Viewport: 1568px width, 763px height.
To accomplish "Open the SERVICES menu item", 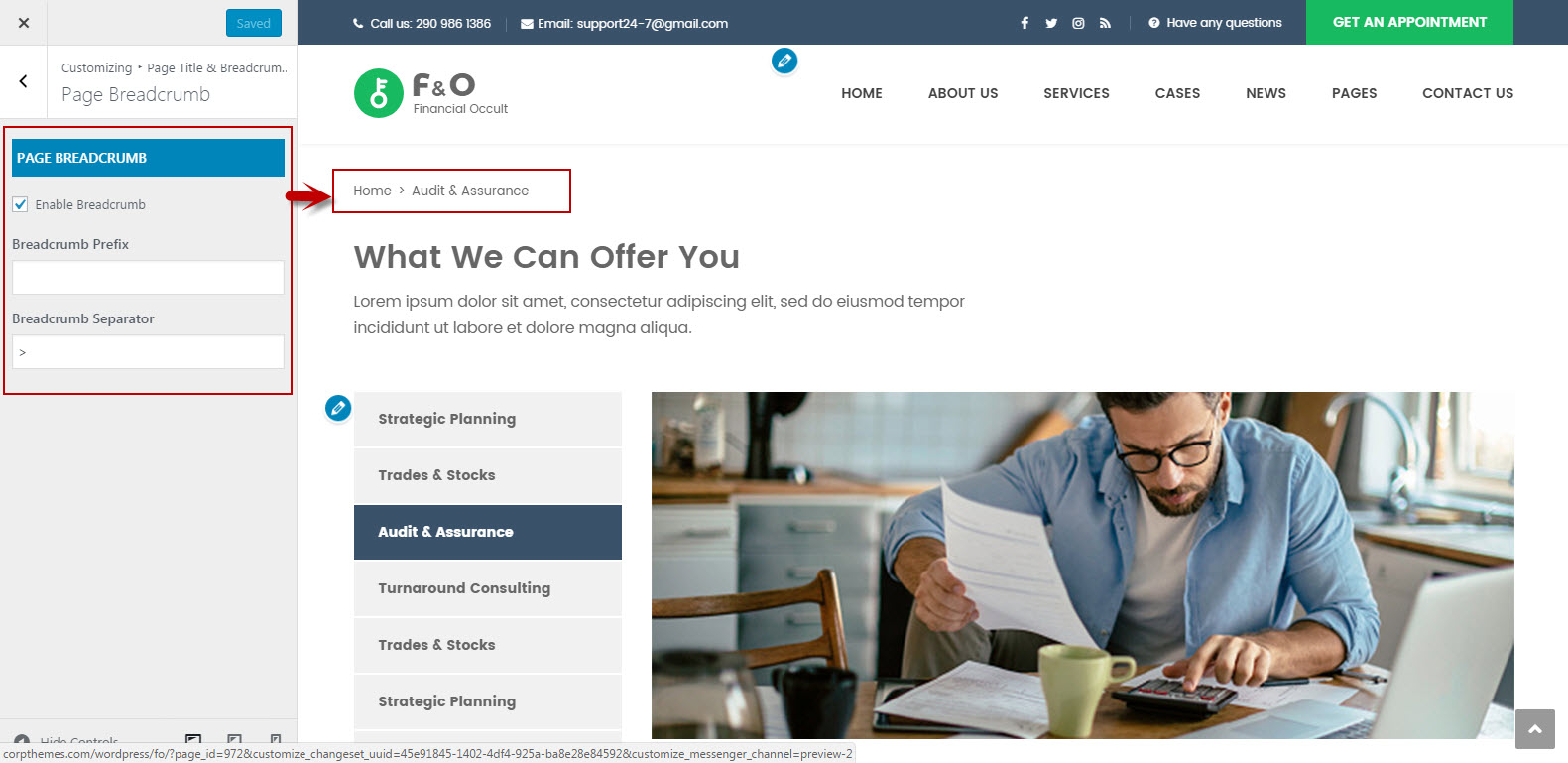I will click(x=1076, y=93).
